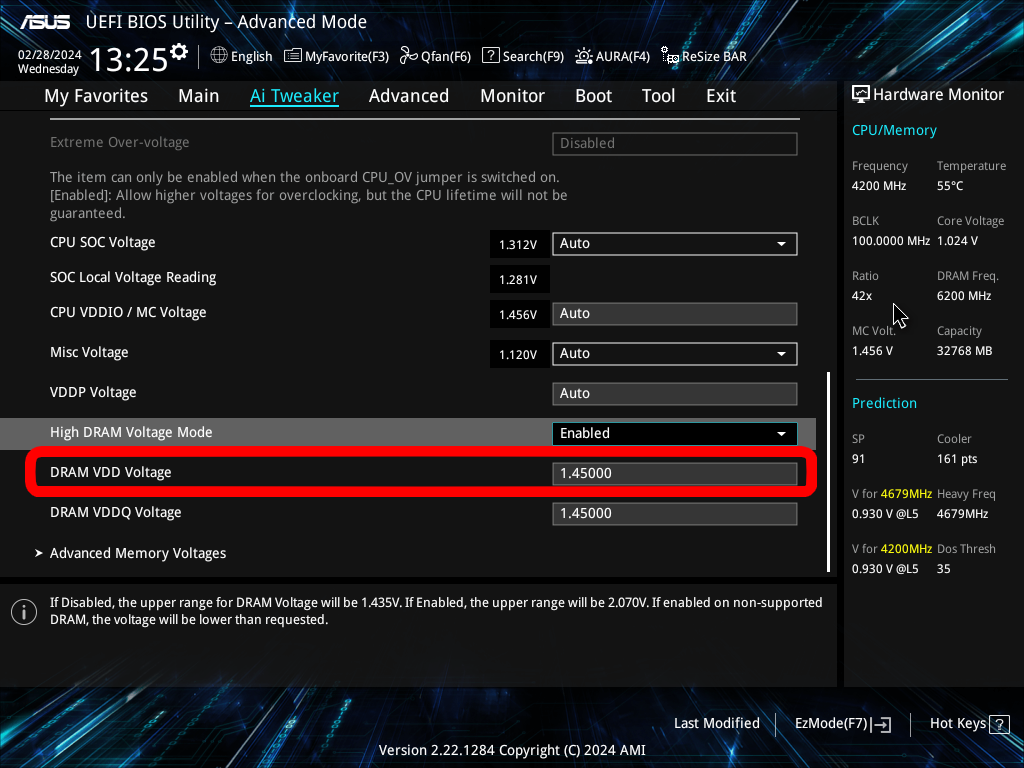Image resolution: width=1024 pixels, height=768 pixels.
Task: Open the Boot tab
Action: [594, 96]
